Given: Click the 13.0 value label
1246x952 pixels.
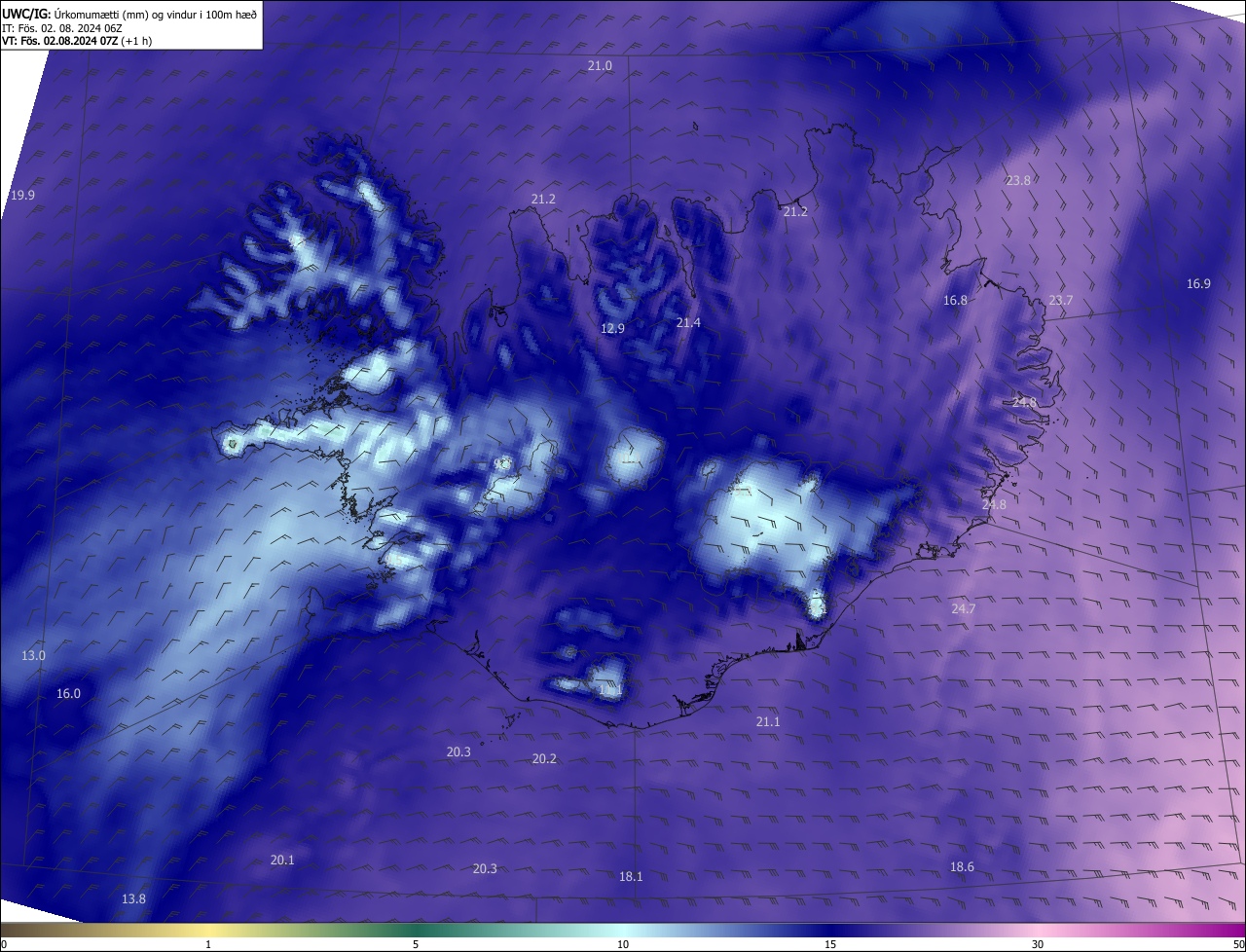Looking at the screenshot, I should coord(33,655).
